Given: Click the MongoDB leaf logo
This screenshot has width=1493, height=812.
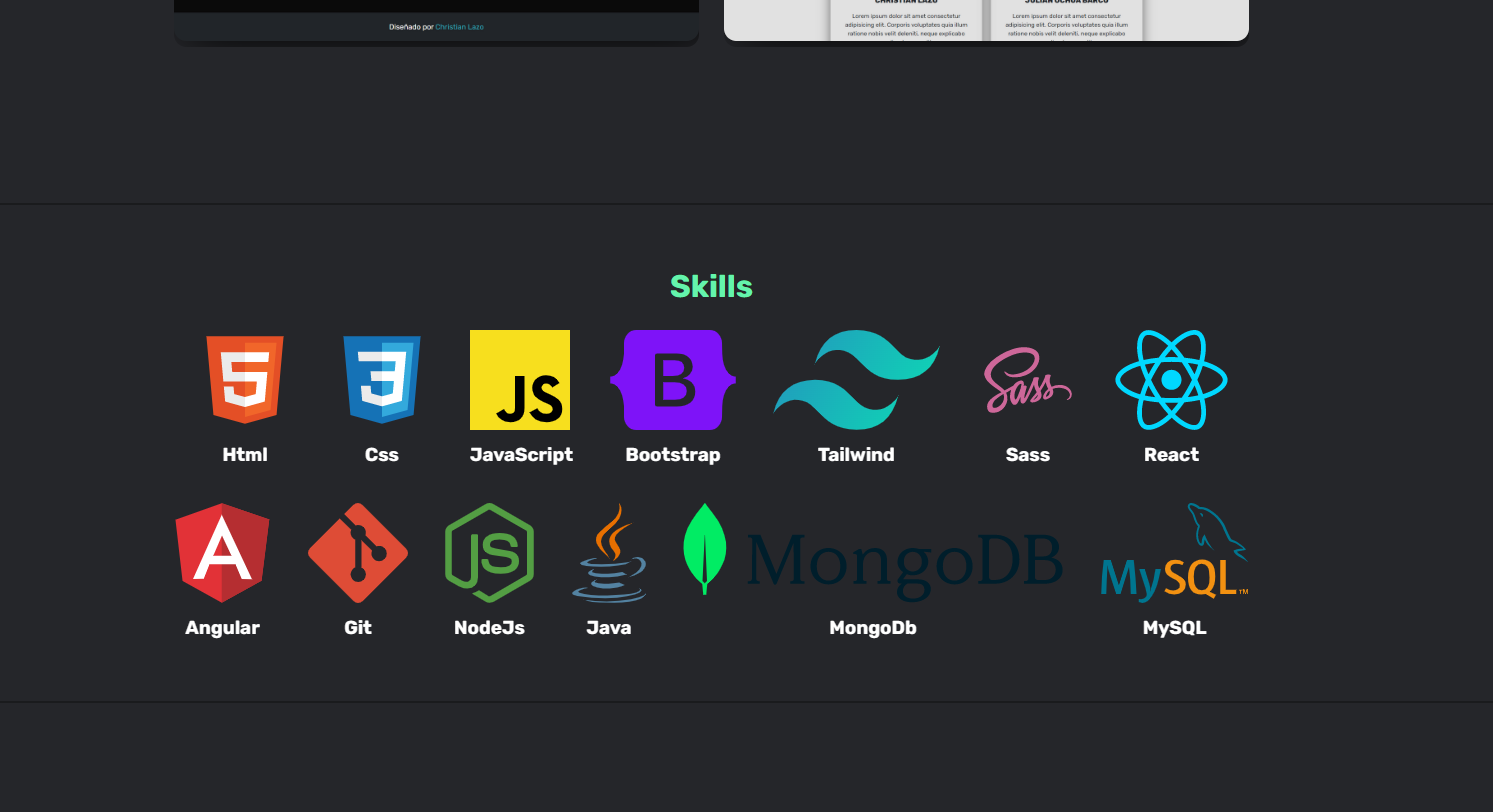Looking at the screenshot, I should tap(873, 553).
